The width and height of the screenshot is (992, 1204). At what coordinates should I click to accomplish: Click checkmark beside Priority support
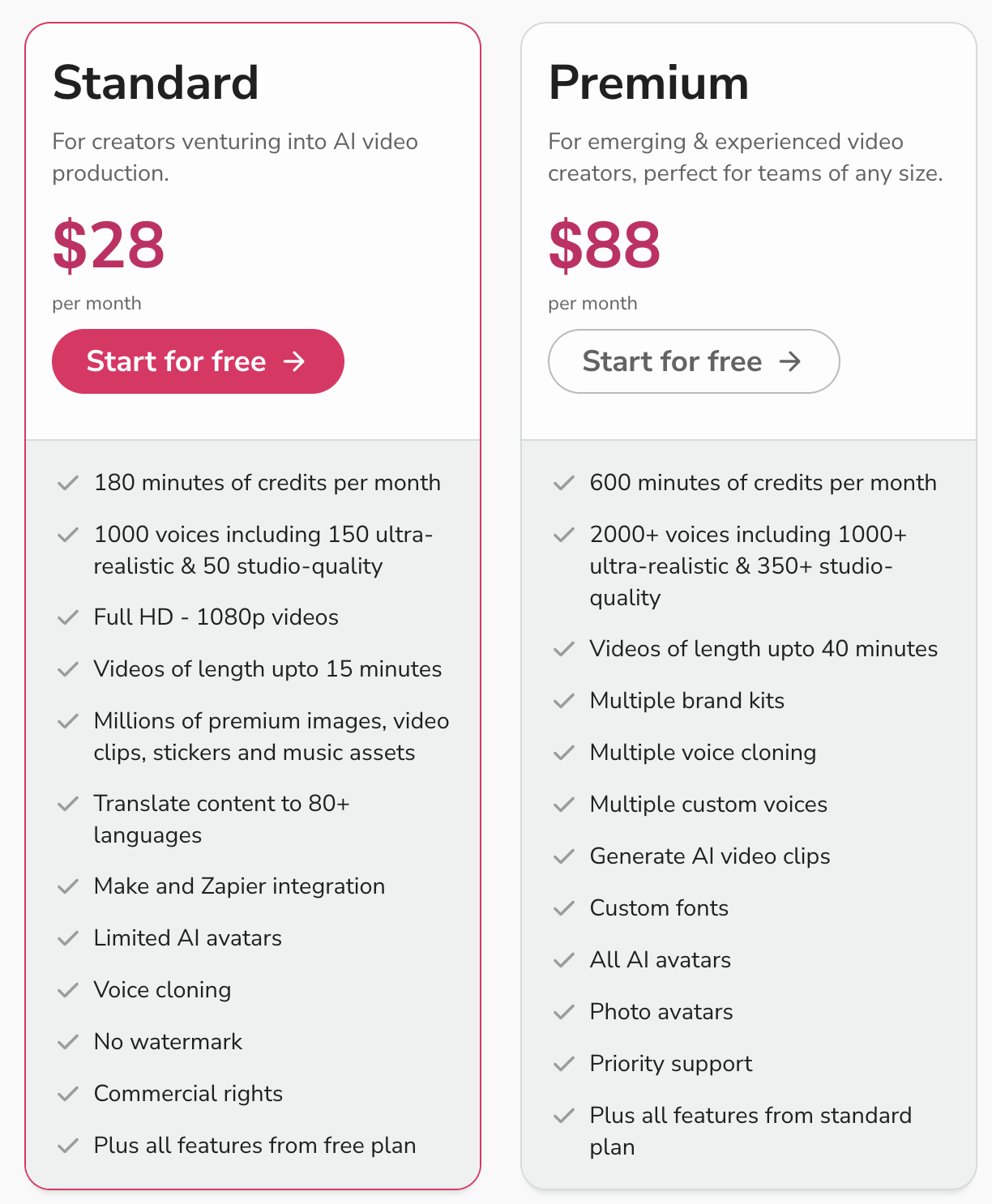[x=564, y=1065]
